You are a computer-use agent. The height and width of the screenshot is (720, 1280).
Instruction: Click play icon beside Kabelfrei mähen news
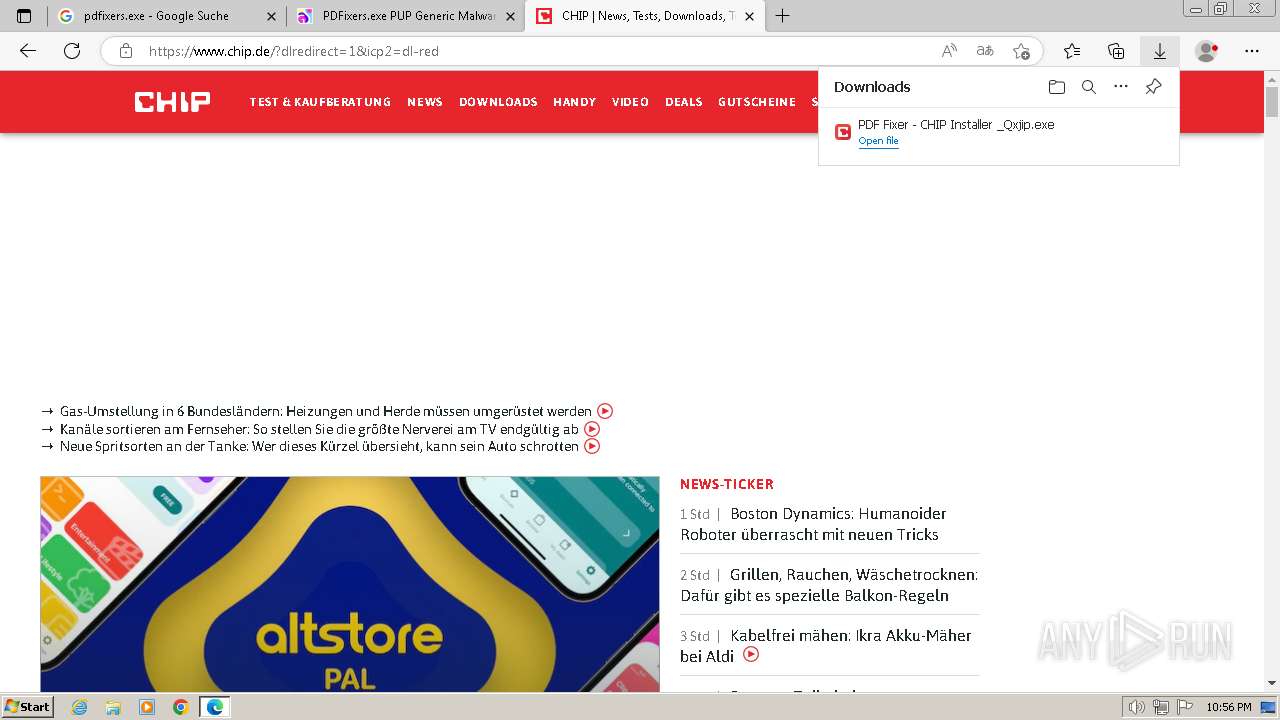[x=751, y=655]
